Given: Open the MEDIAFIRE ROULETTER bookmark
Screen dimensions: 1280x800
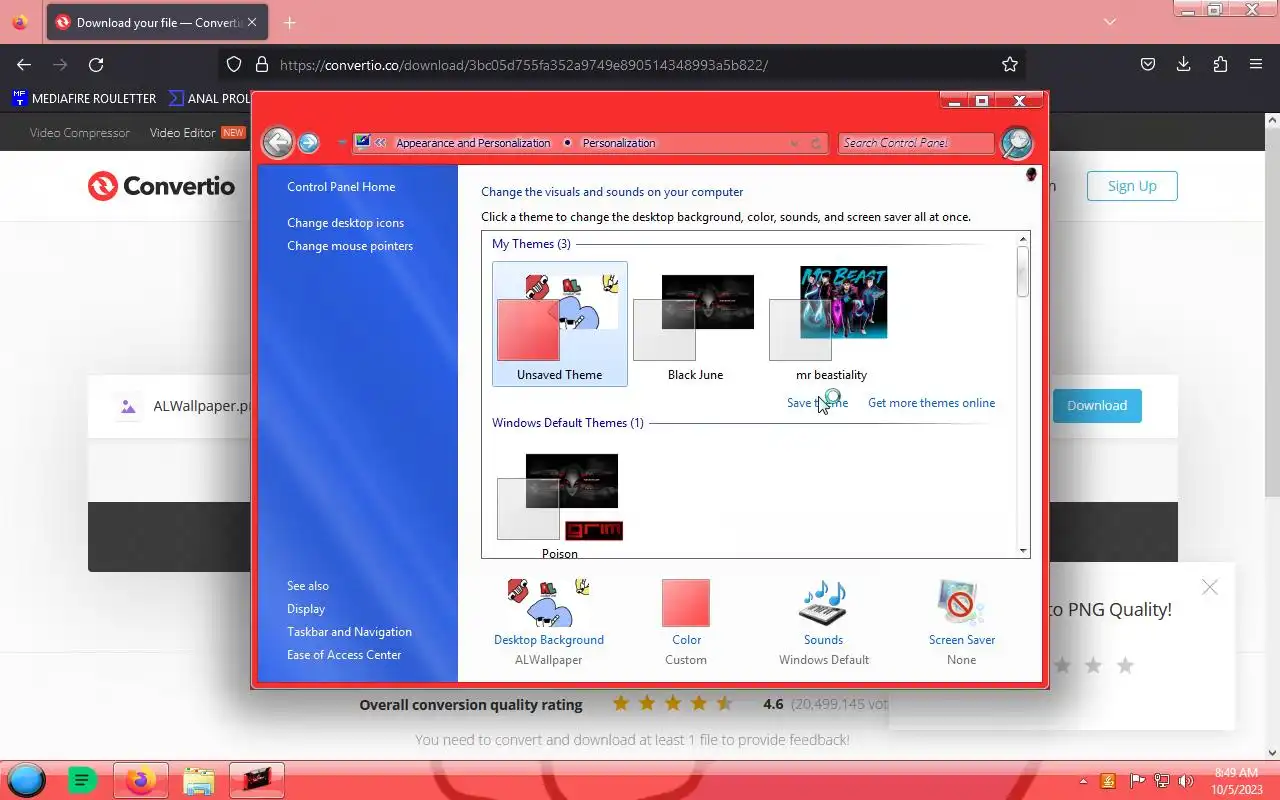Looking at the screenshot, I should [x=84, y=99].
